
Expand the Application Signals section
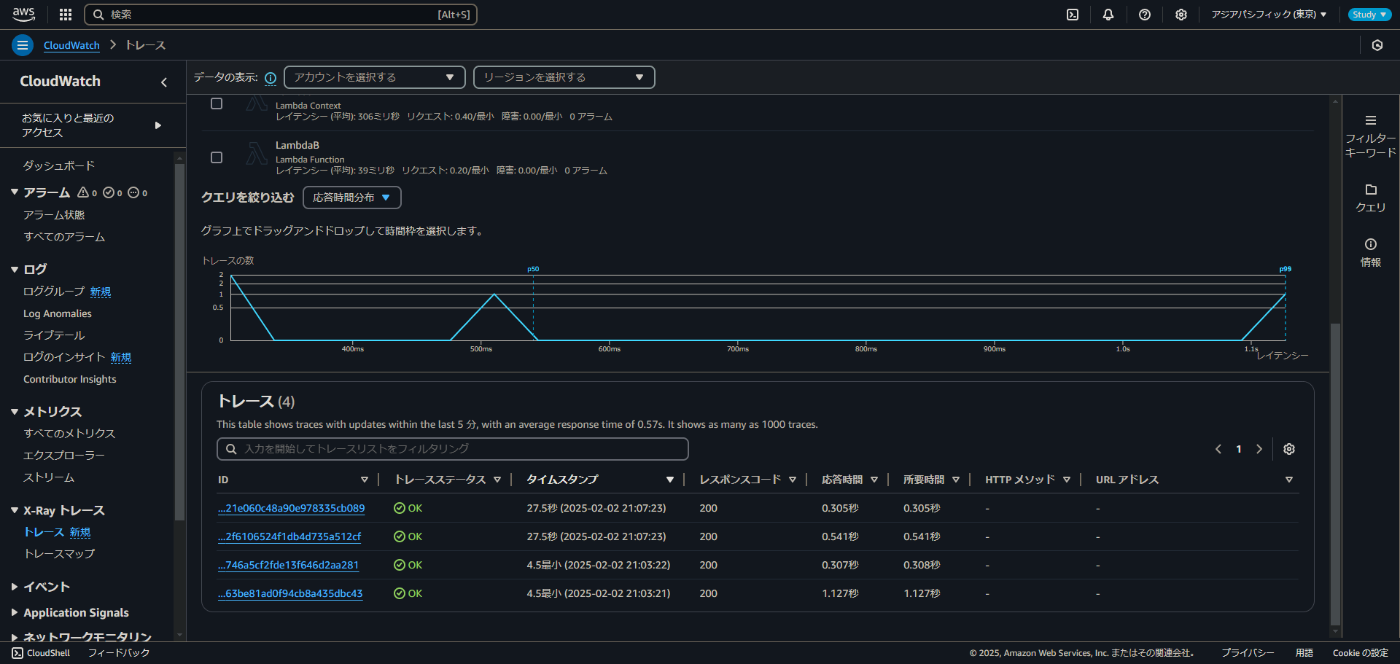15,612
